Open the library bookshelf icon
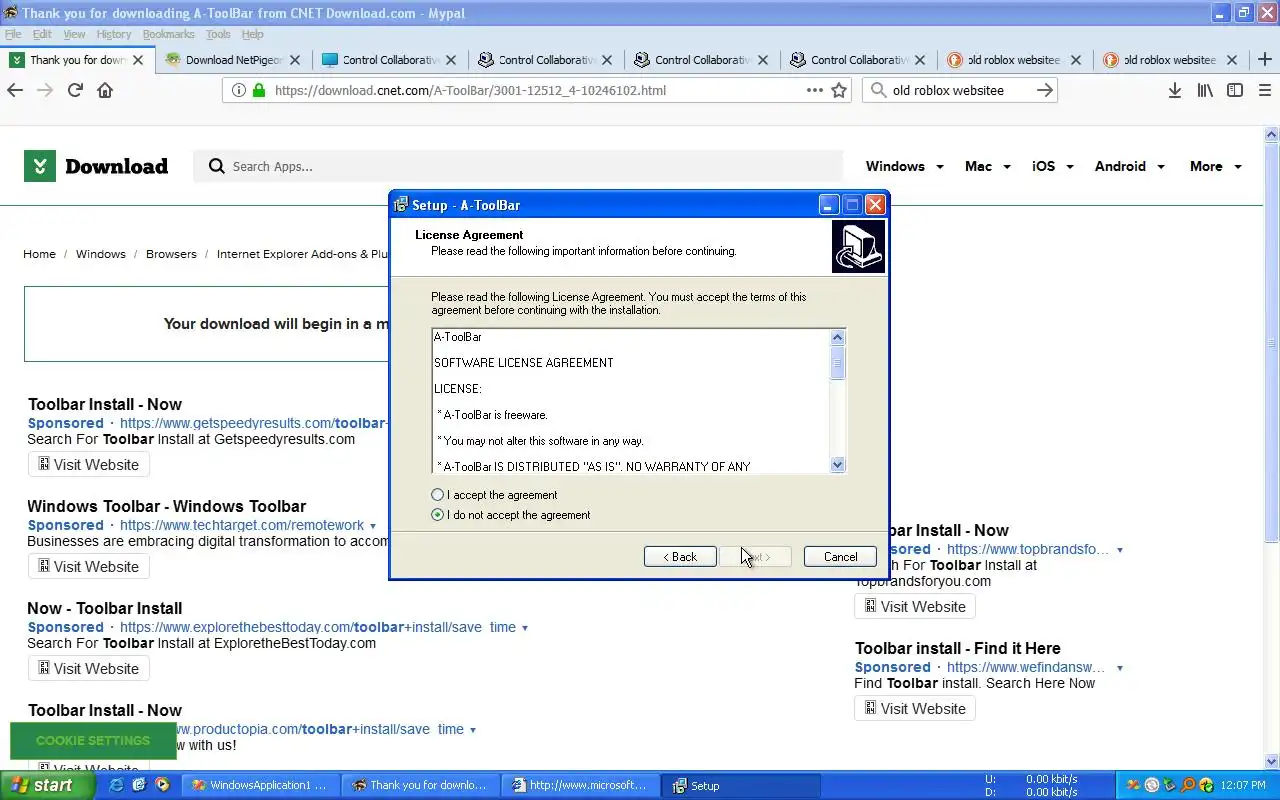This screenshot has width=1280, height=800. tap(1205, 90)
